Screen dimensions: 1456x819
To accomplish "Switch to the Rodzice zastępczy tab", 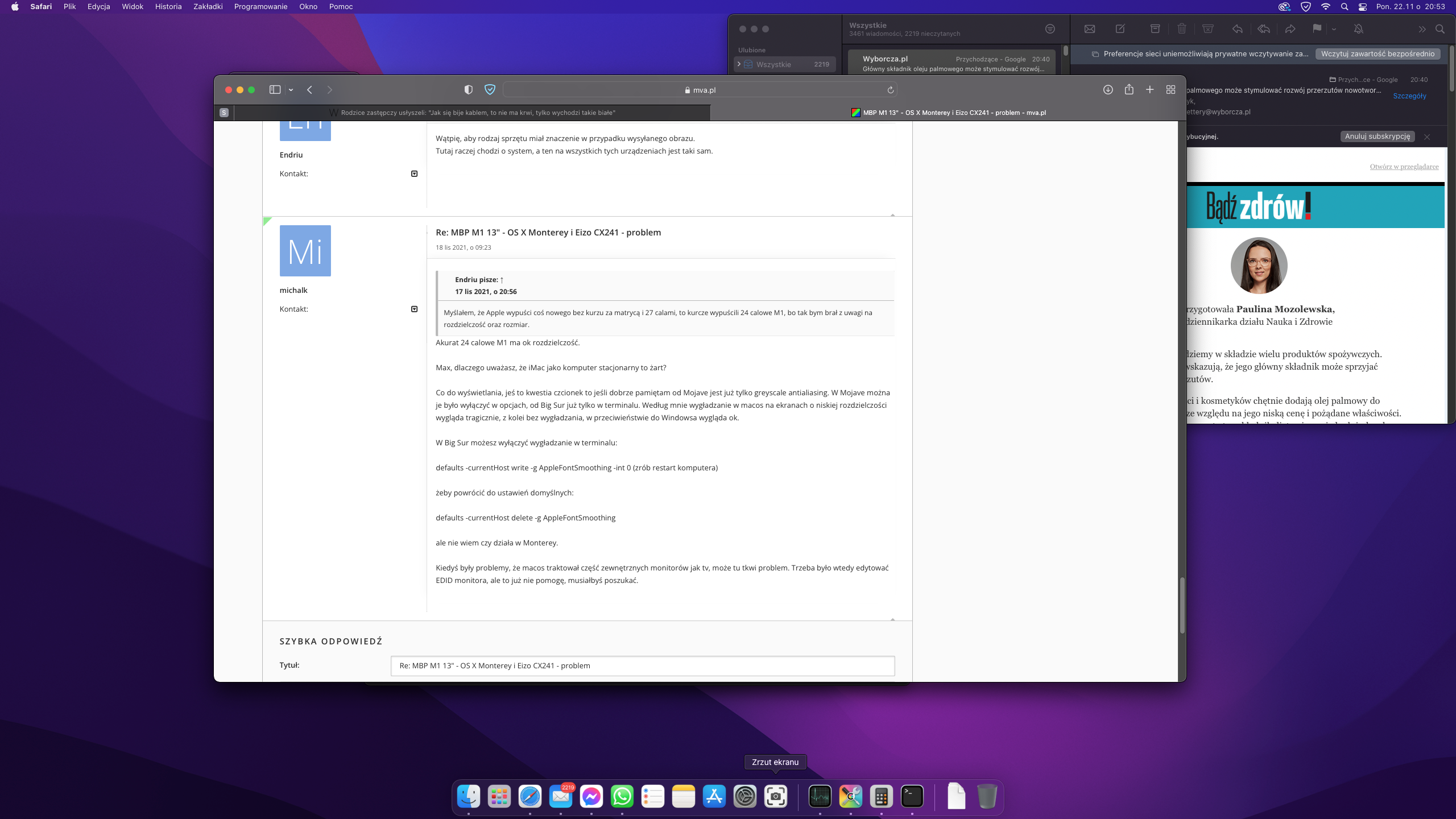I will click(x=478, y=113).
